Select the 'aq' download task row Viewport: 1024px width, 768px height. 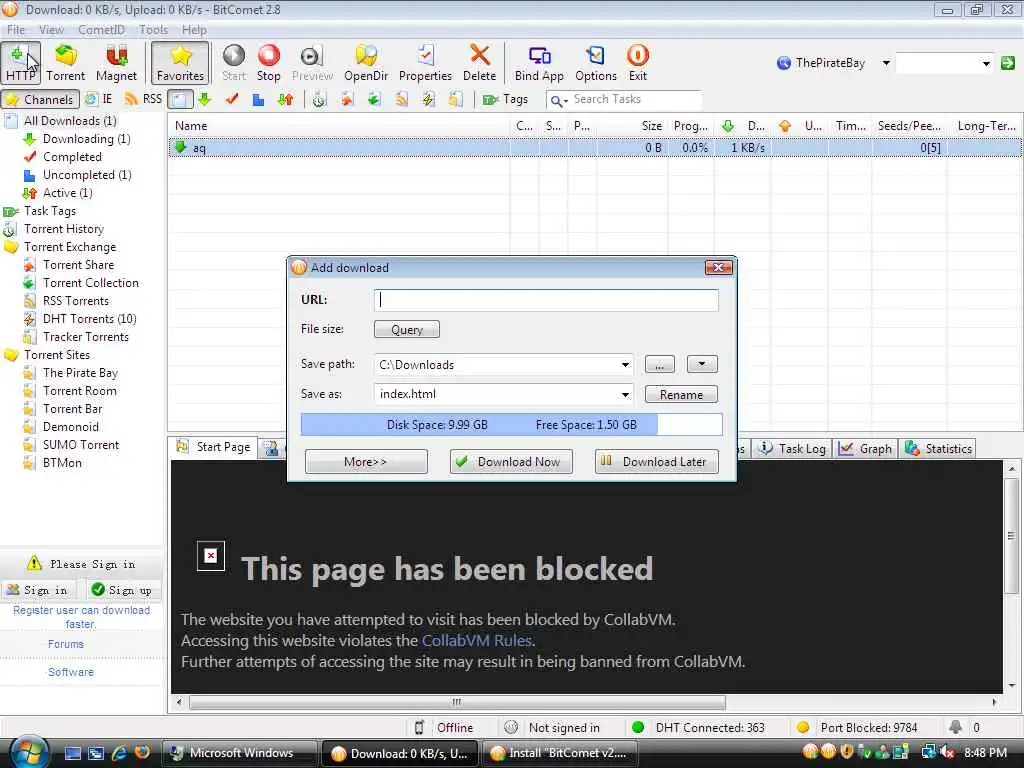(594, 148)
